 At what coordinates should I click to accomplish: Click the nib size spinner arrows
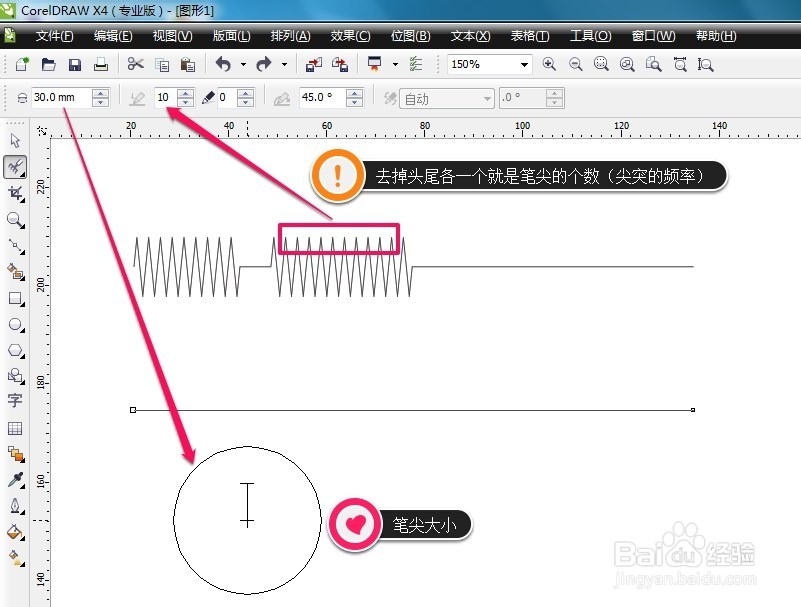point(101,97)
